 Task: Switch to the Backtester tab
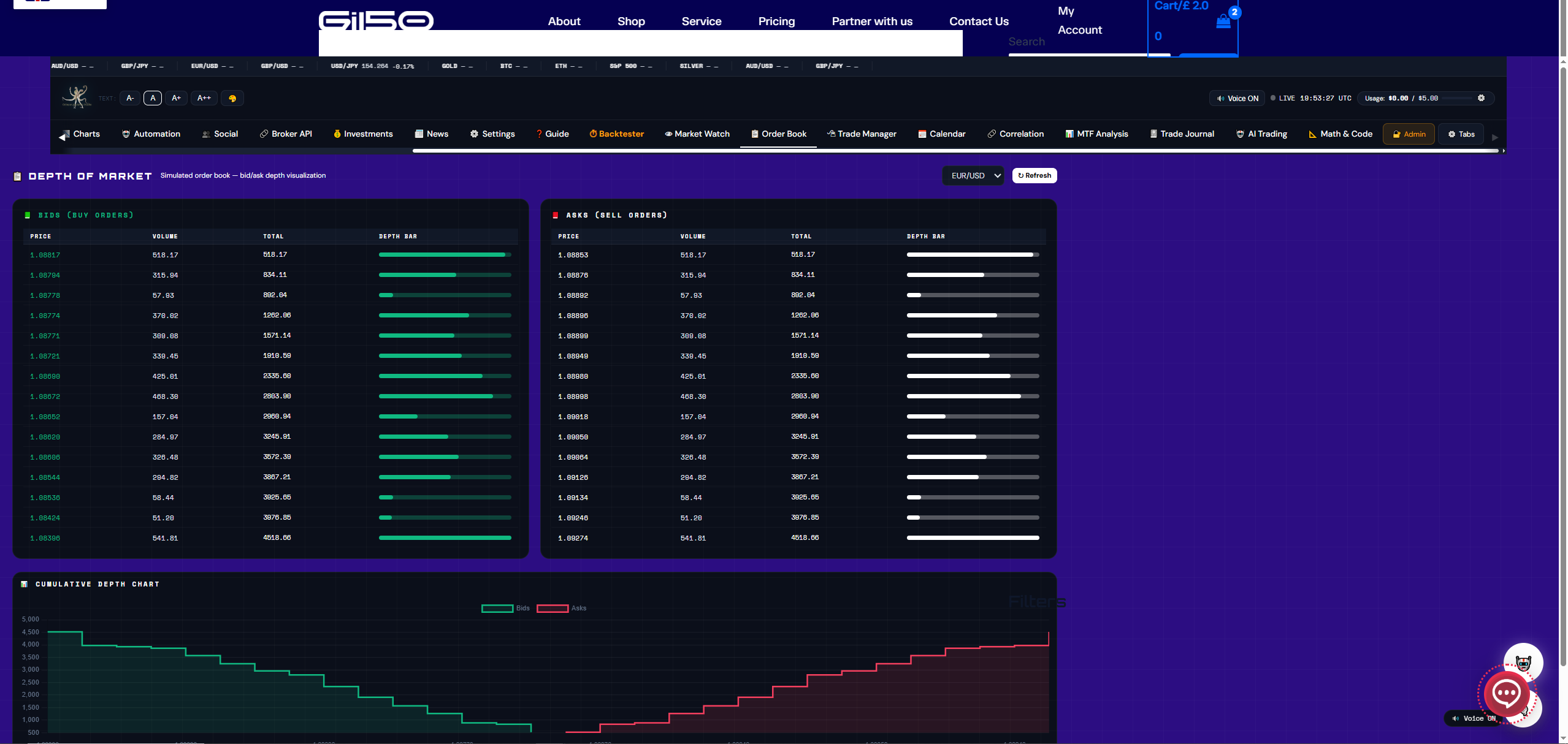pos(616,134)
